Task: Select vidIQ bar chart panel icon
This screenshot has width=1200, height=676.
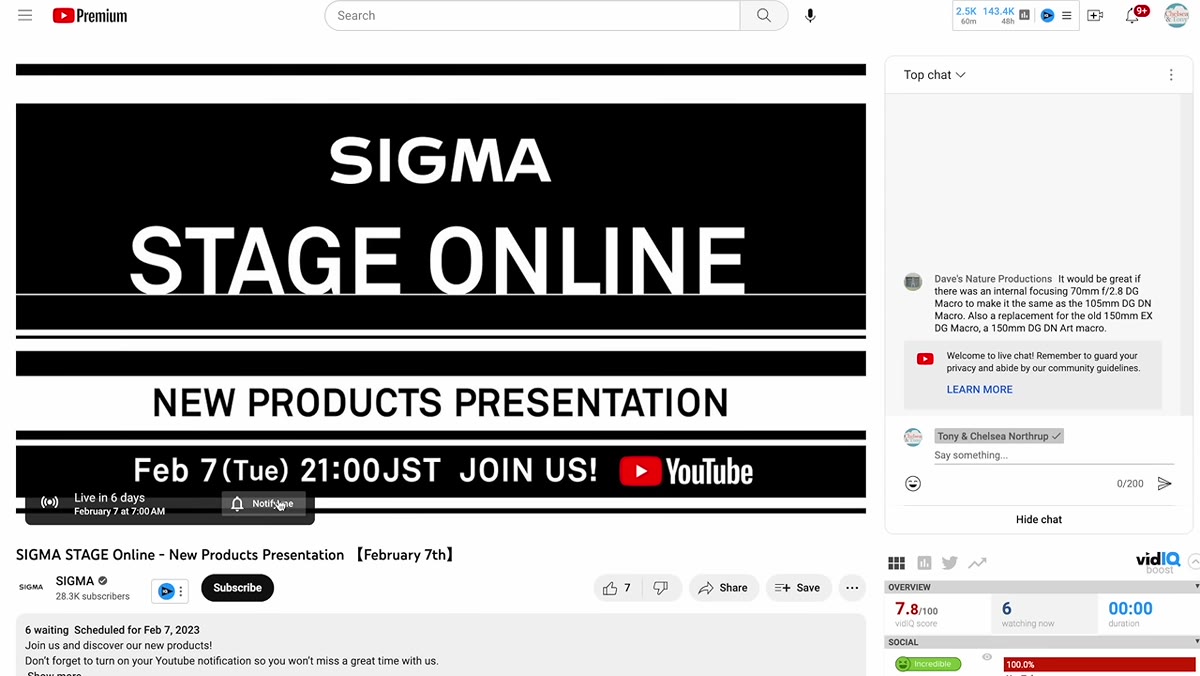Action: click(924, 563)
